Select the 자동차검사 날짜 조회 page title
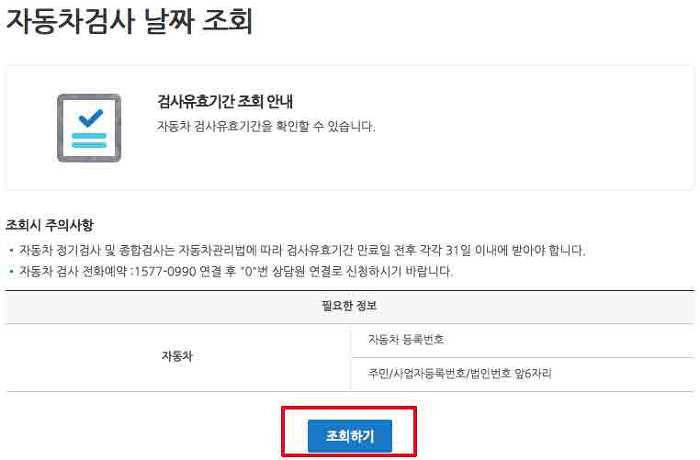This screenshot has height=460, width=700. click(129, 21)
